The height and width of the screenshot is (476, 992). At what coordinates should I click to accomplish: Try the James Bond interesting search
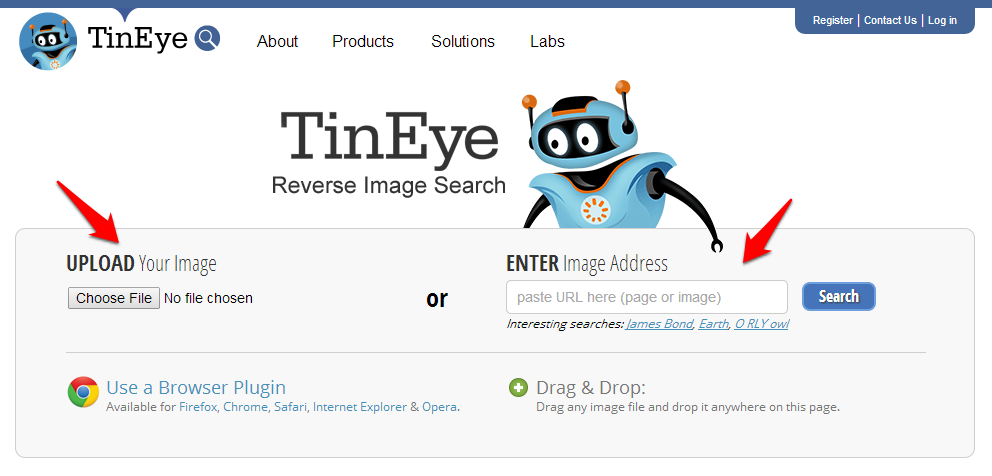tap(659, 324)
